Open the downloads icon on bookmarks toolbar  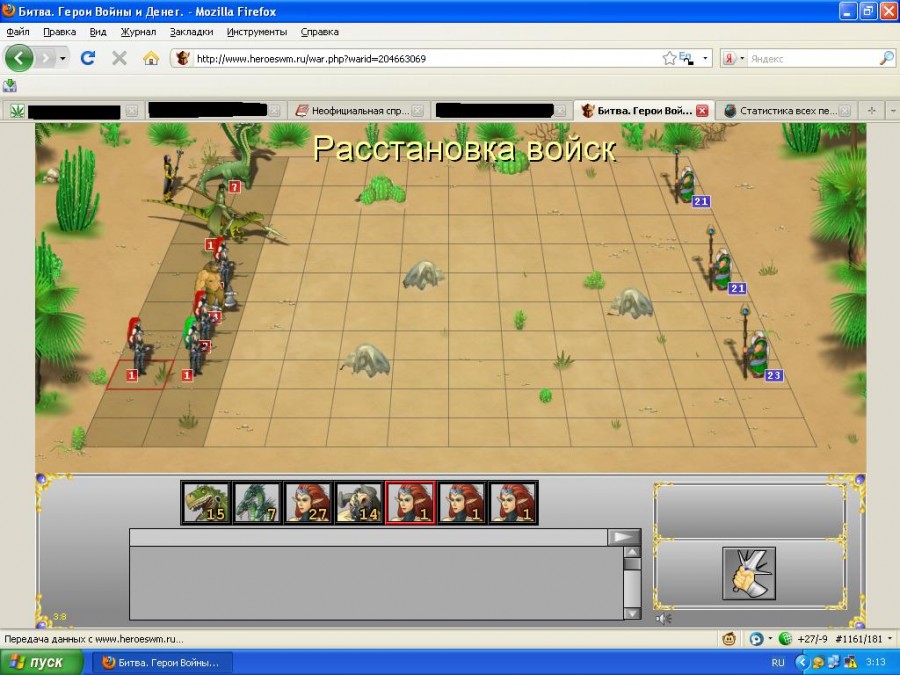tap(10, 86)
